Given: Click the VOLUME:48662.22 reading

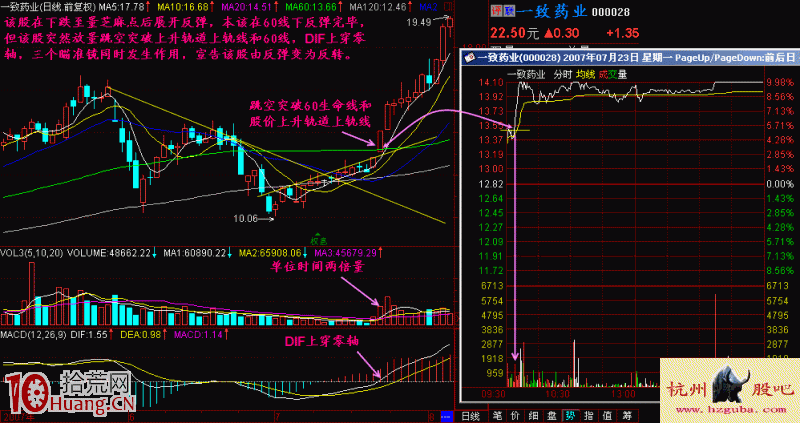Looking at the screenshot, I should click(x=109, y=252).
